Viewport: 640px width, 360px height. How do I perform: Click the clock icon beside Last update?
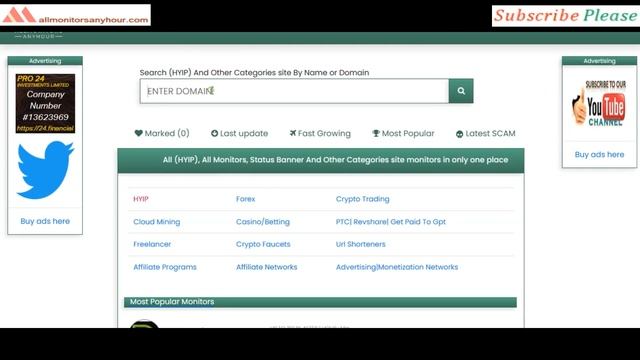[x=214, y=133]
